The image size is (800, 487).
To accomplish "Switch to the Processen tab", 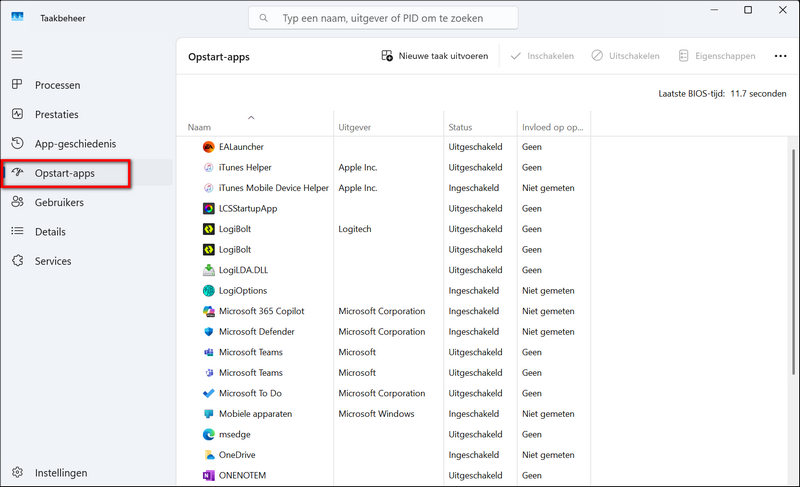I will click(57, 85).
